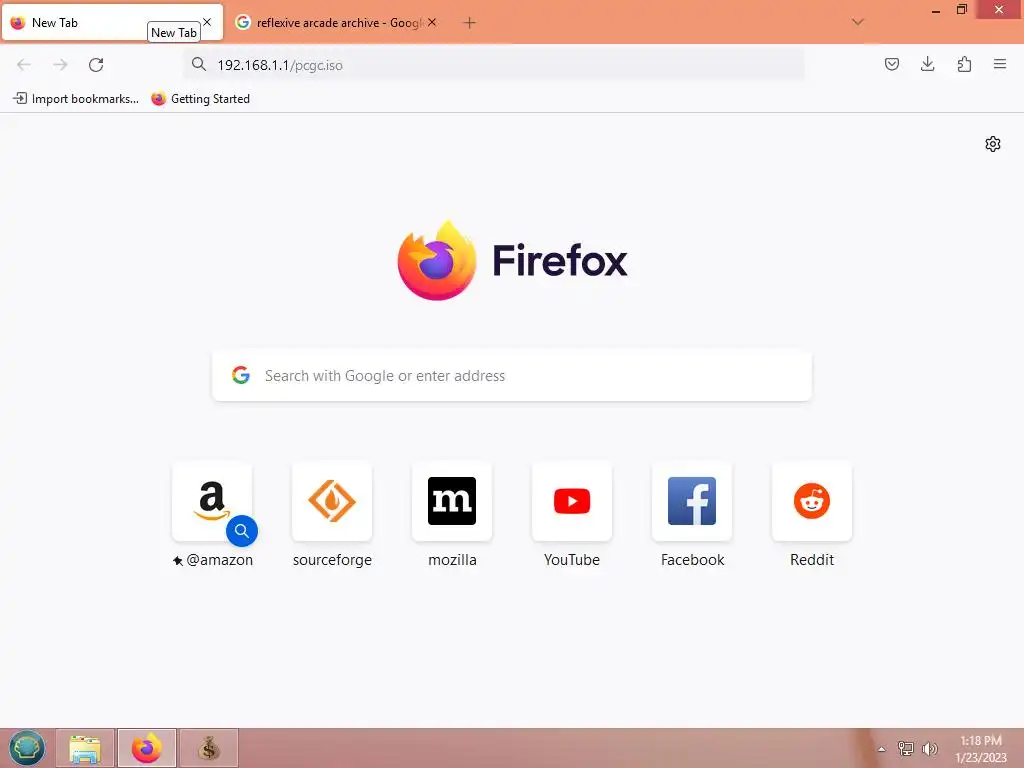Restore down the Firefox window
This screenshot has width=1024, height=768.
point(961,10)
